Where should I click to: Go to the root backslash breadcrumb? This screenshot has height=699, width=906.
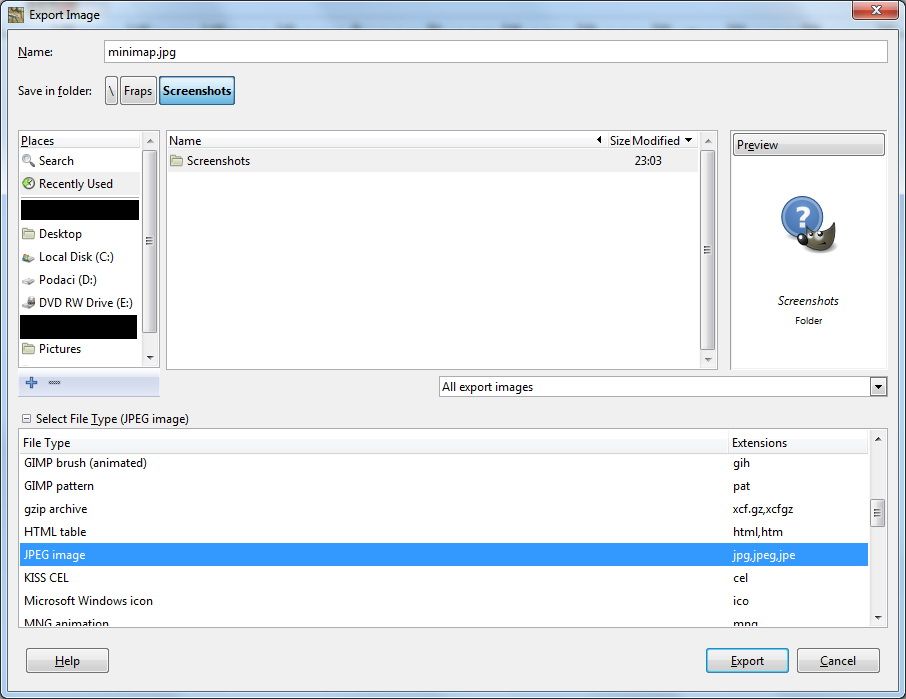coord(111,91)
